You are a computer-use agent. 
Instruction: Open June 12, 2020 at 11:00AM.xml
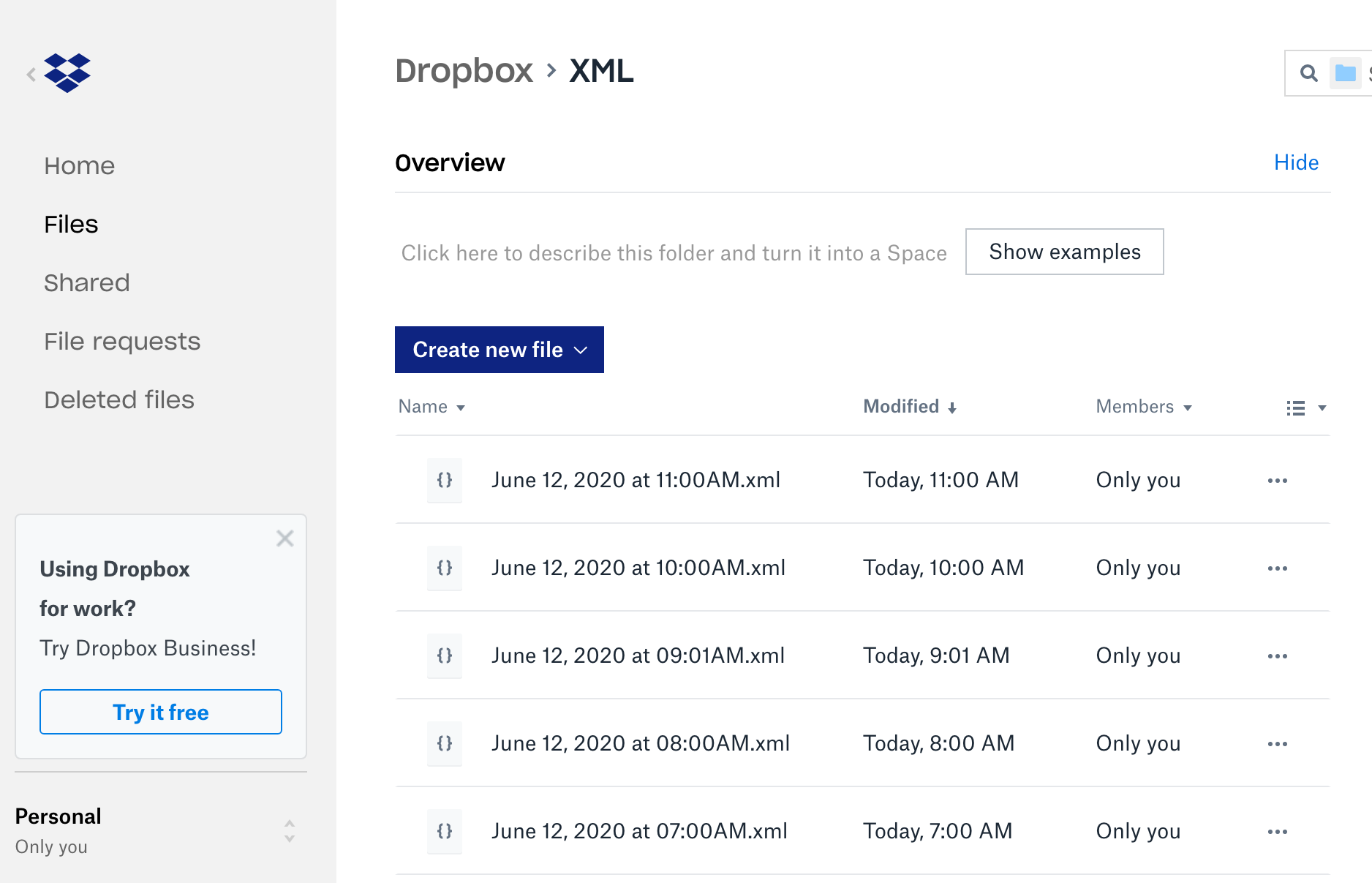coord(636,480)
